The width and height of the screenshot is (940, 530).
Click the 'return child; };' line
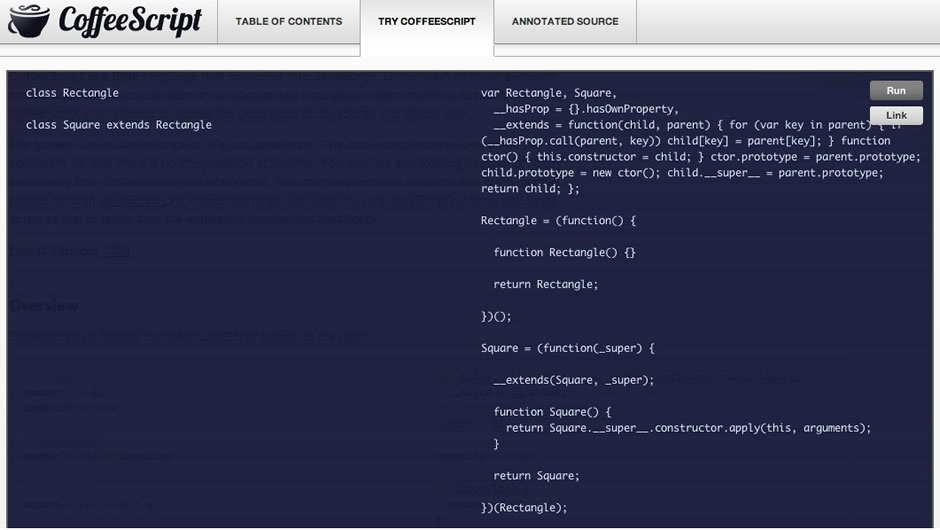(x=530, y=189)
